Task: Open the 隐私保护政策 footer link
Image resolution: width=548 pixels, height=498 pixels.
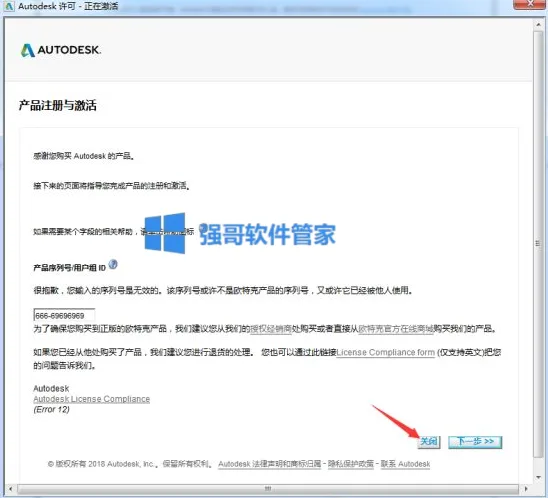Action: 351,464
